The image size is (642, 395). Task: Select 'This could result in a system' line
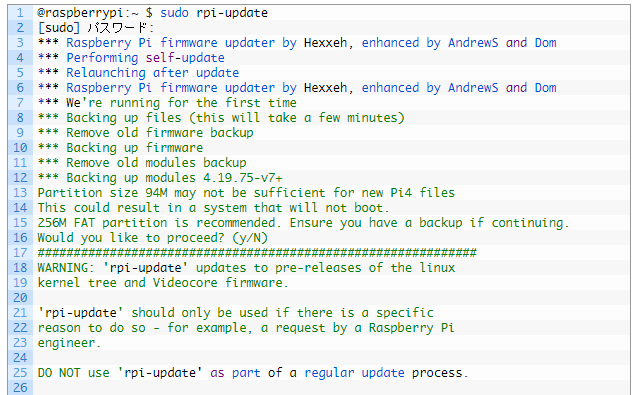(213, 208)
